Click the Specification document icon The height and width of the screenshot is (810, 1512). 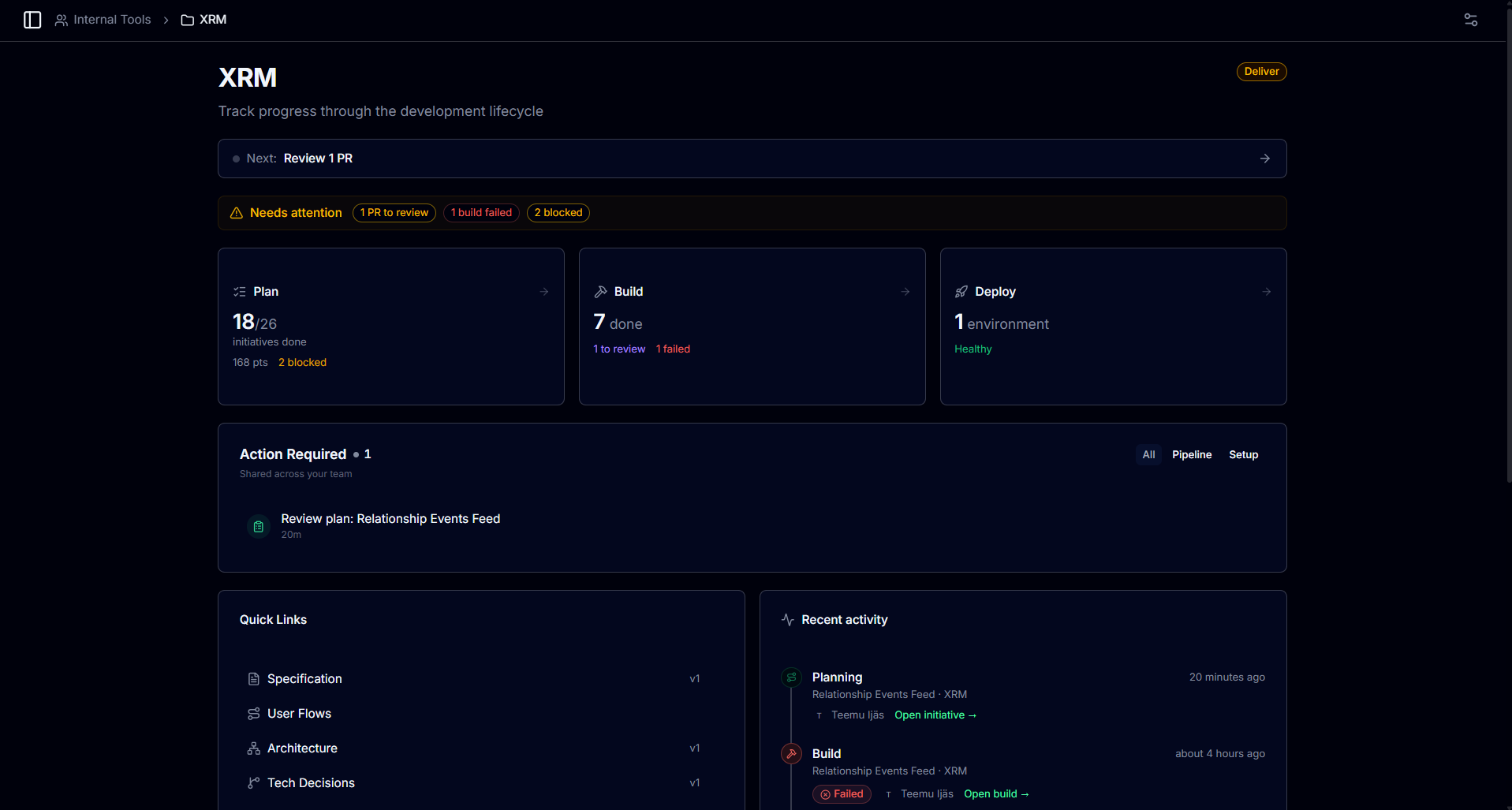[x=253, y=679]
